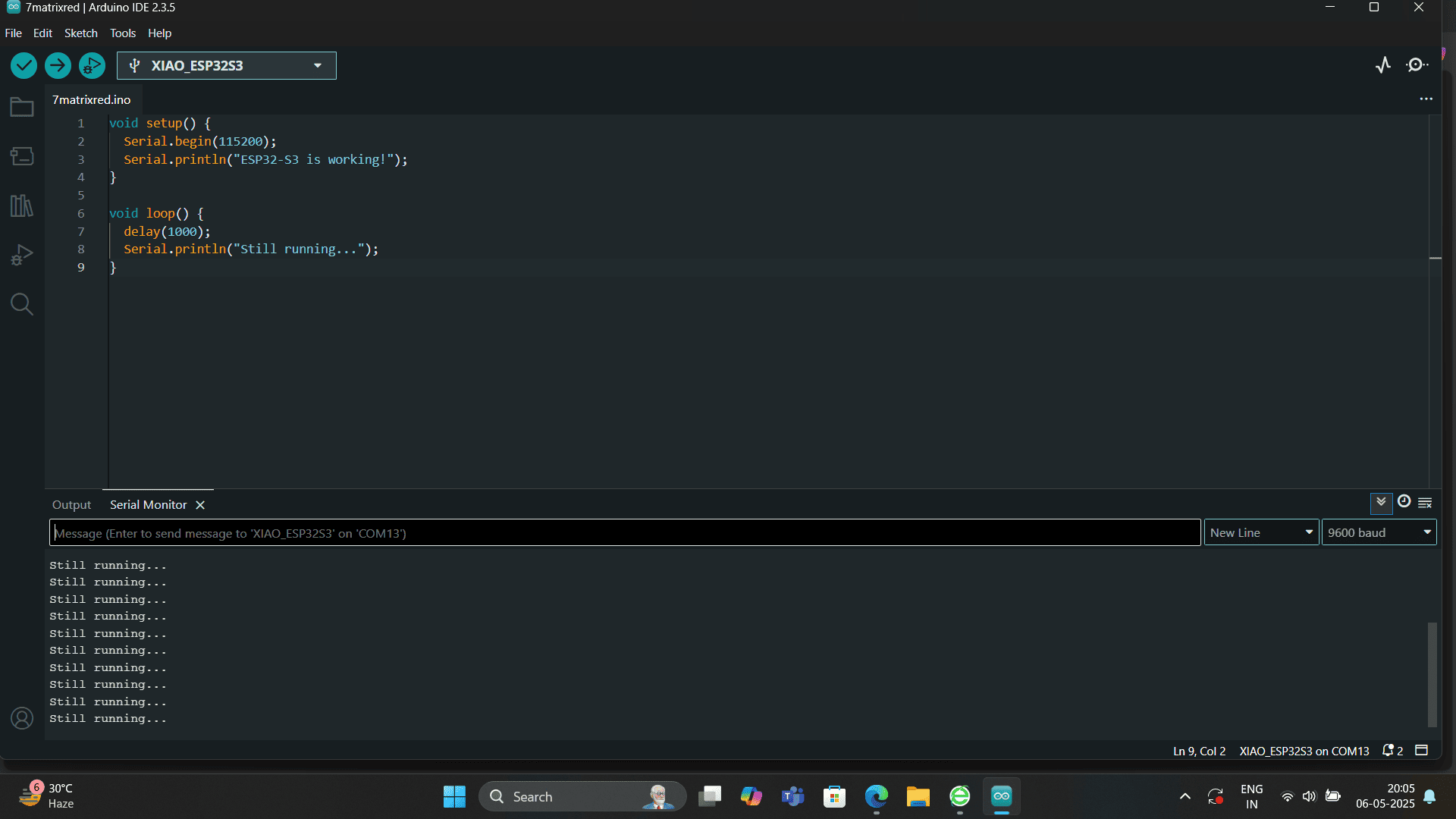Click the Serial.begin(115200) code line
Screen dimensions: 1456x819
click(x=200, y=142)
